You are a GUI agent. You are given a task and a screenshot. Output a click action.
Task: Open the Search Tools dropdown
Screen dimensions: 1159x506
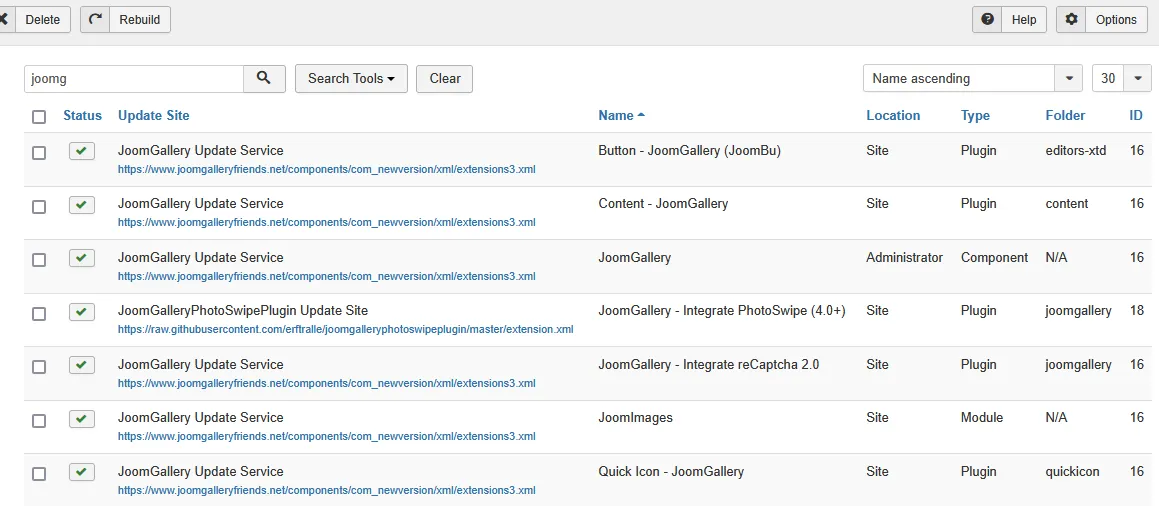click(x=351, y=78)
